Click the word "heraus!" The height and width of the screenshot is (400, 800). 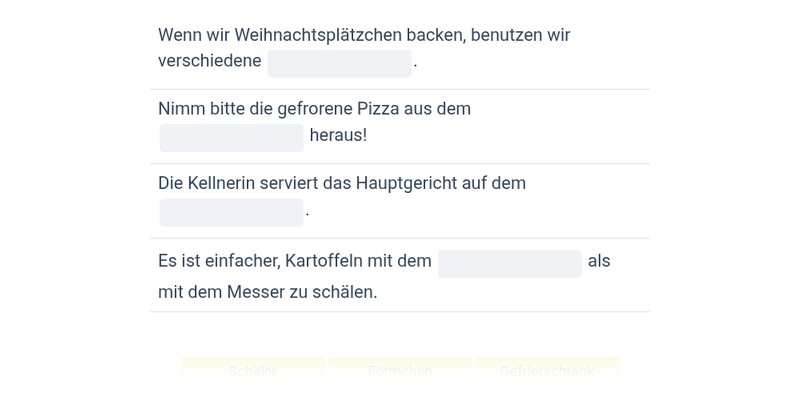tap(338, 136)
